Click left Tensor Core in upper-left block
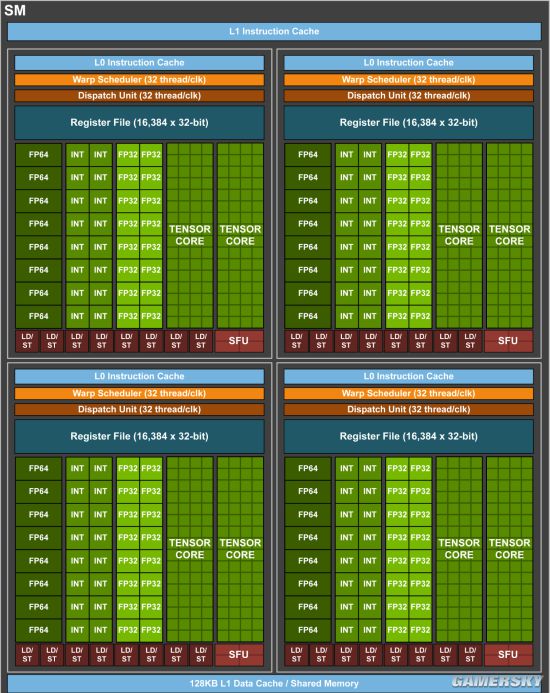The width and height of the screenshot is (550, 693). (x=190, y=235)
